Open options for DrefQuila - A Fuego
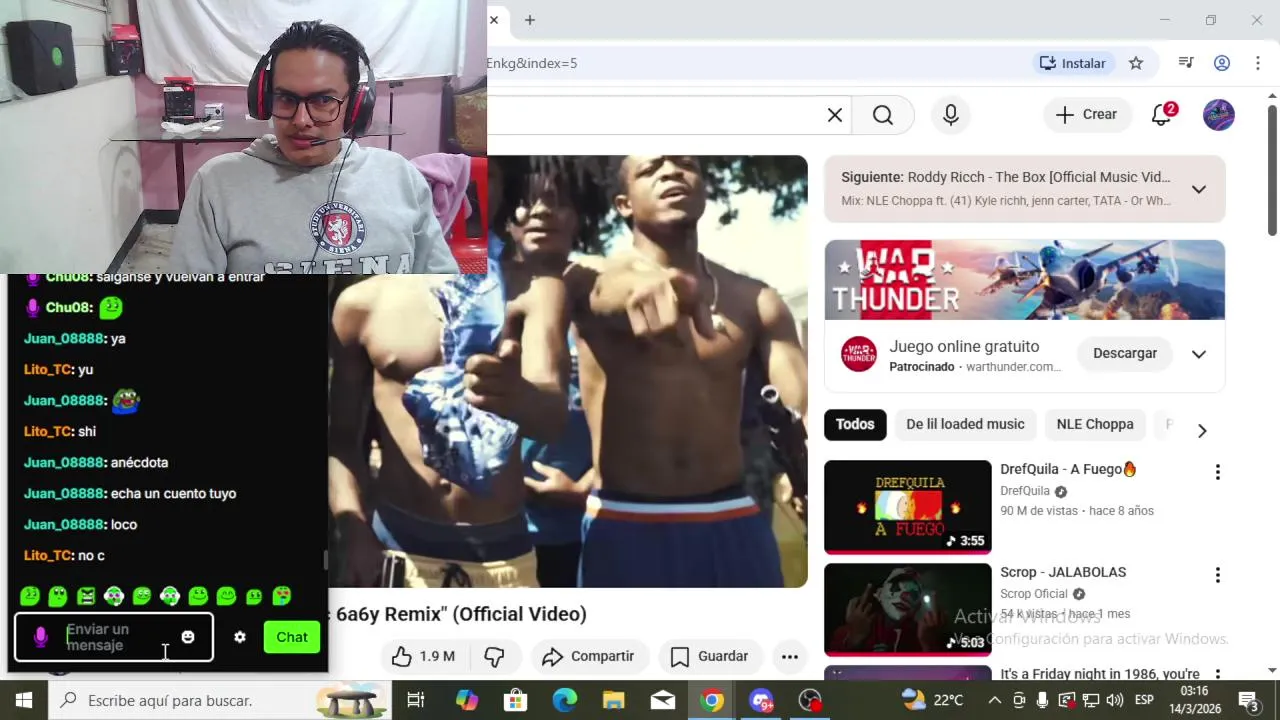 [x=1217, y=472]
